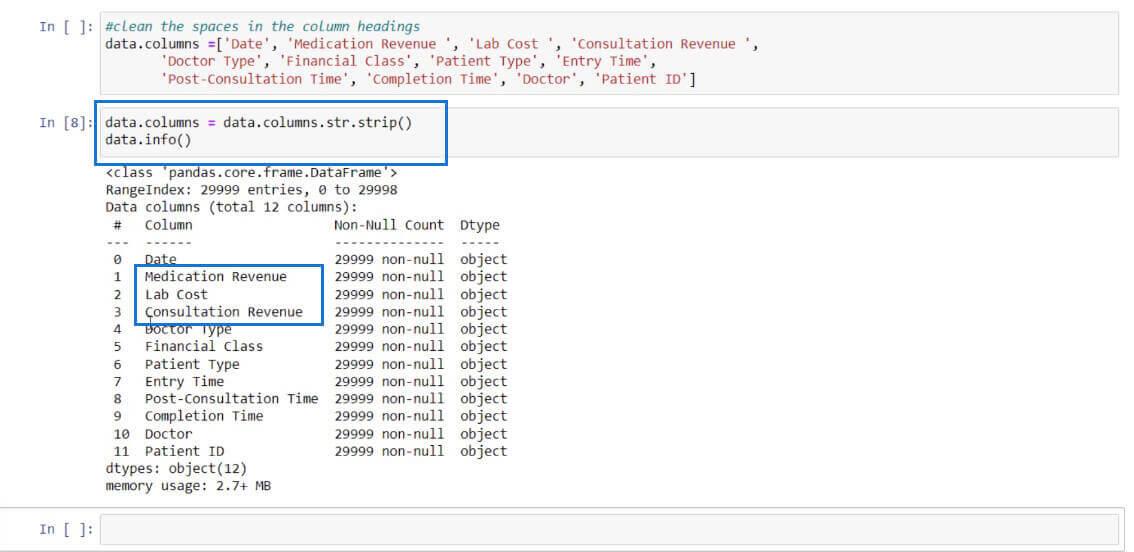1134x552 pixels.
Task: Click 'Data columns (total 12 columns)' line
Action: pos(231,208)
